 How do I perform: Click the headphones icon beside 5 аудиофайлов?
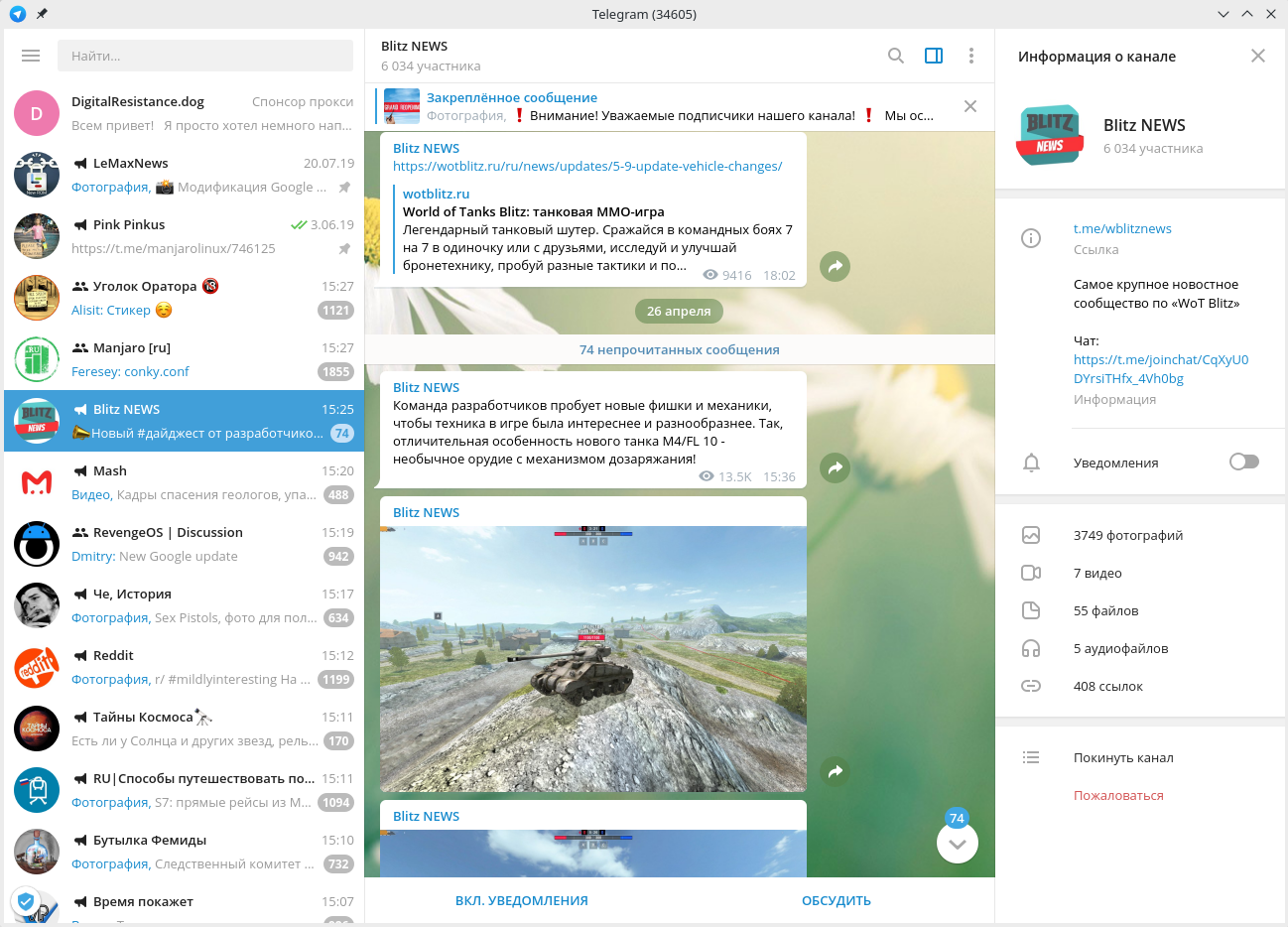point(1031,648)
